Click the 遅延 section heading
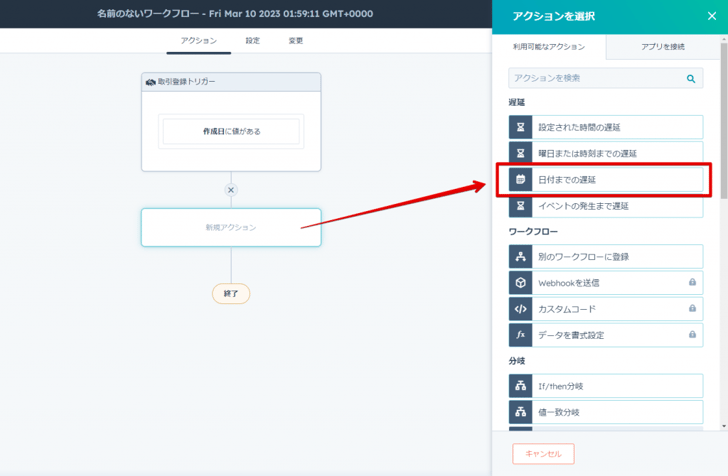 (517, 102)
